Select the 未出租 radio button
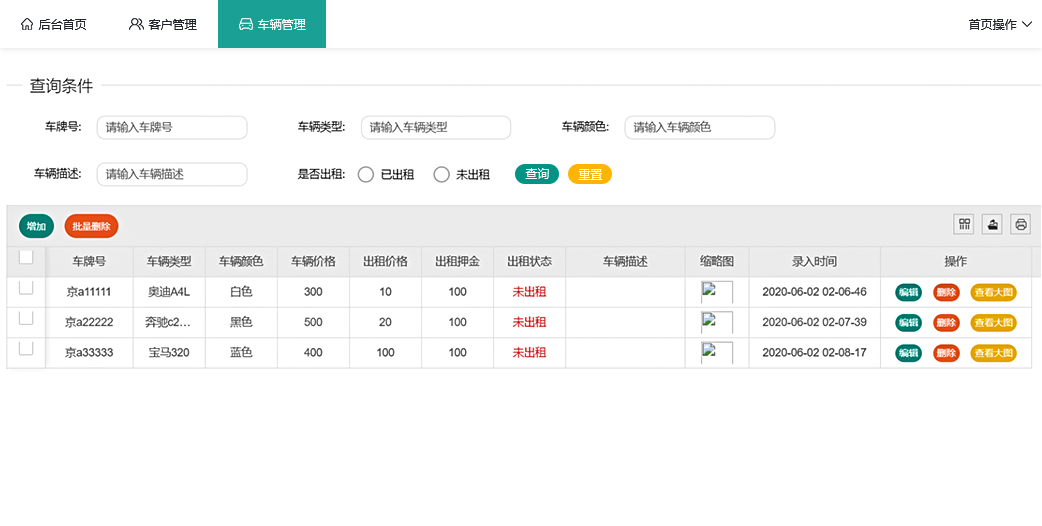 coord(442,175)
